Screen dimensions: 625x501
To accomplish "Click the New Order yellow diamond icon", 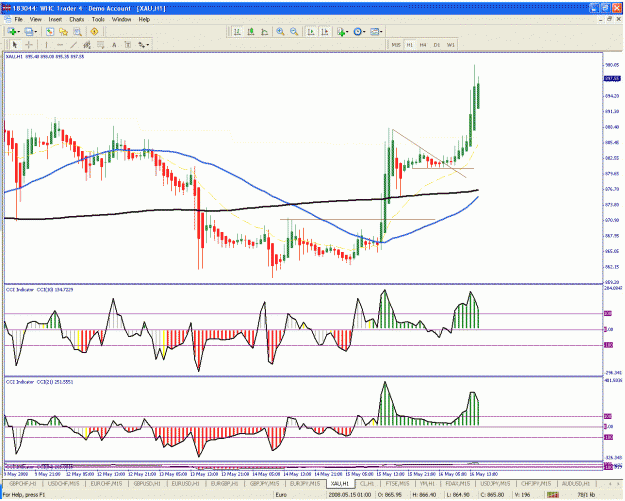I will pyautogui.click(x=94, y=31).
